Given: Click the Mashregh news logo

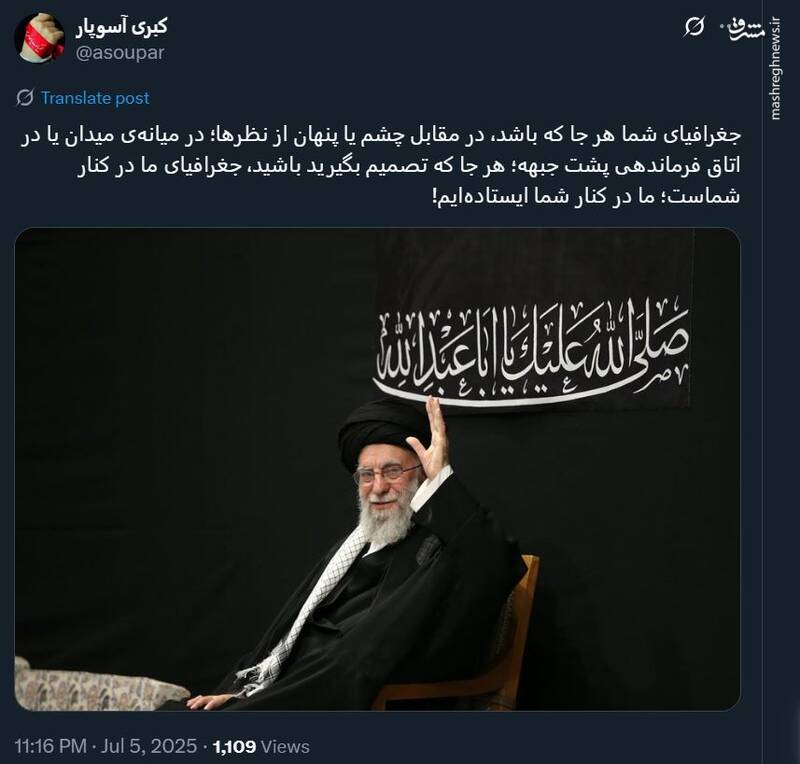Looking at the screenshot, I should pyautogui.click(x=741, y=30).
